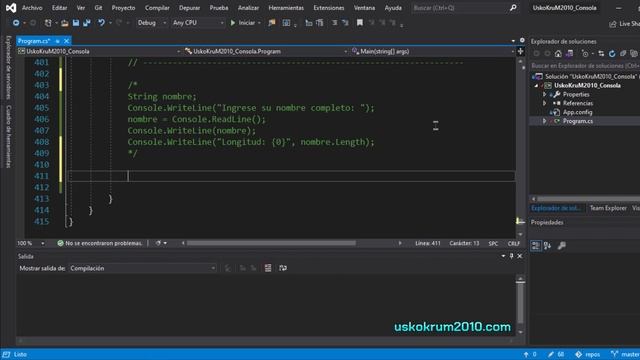The width and height of the screenshot is (640, 360).
Task: Open the Mostrar salida de Compilación dropdown
Action: pyautogui.click(x=142, y=268)
